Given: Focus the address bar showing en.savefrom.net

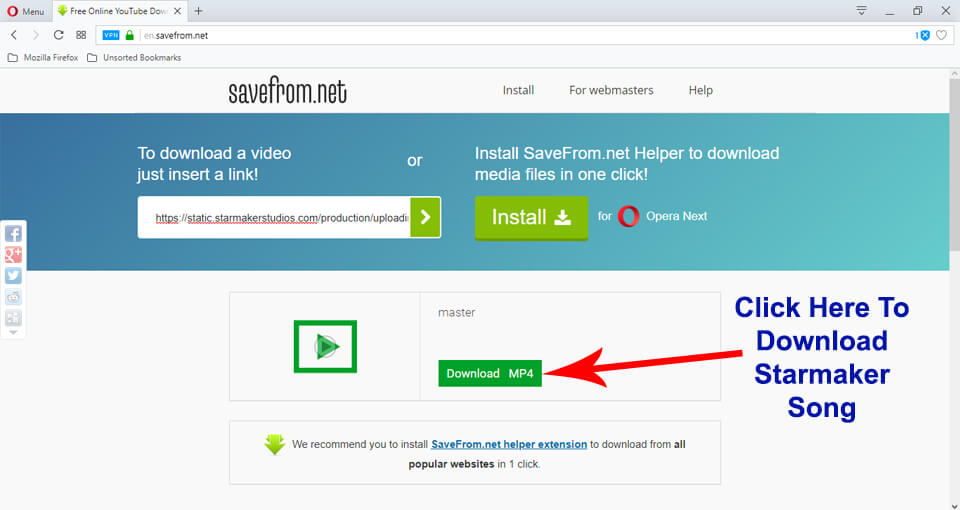Looking at the screenshot, I should (523, 36).
